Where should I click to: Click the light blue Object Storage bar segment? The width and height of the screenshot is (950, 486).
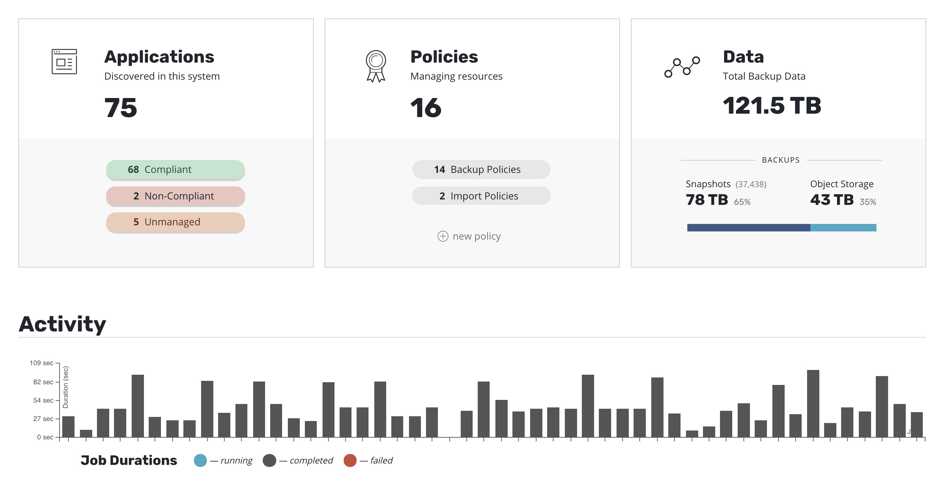[843, 228]
